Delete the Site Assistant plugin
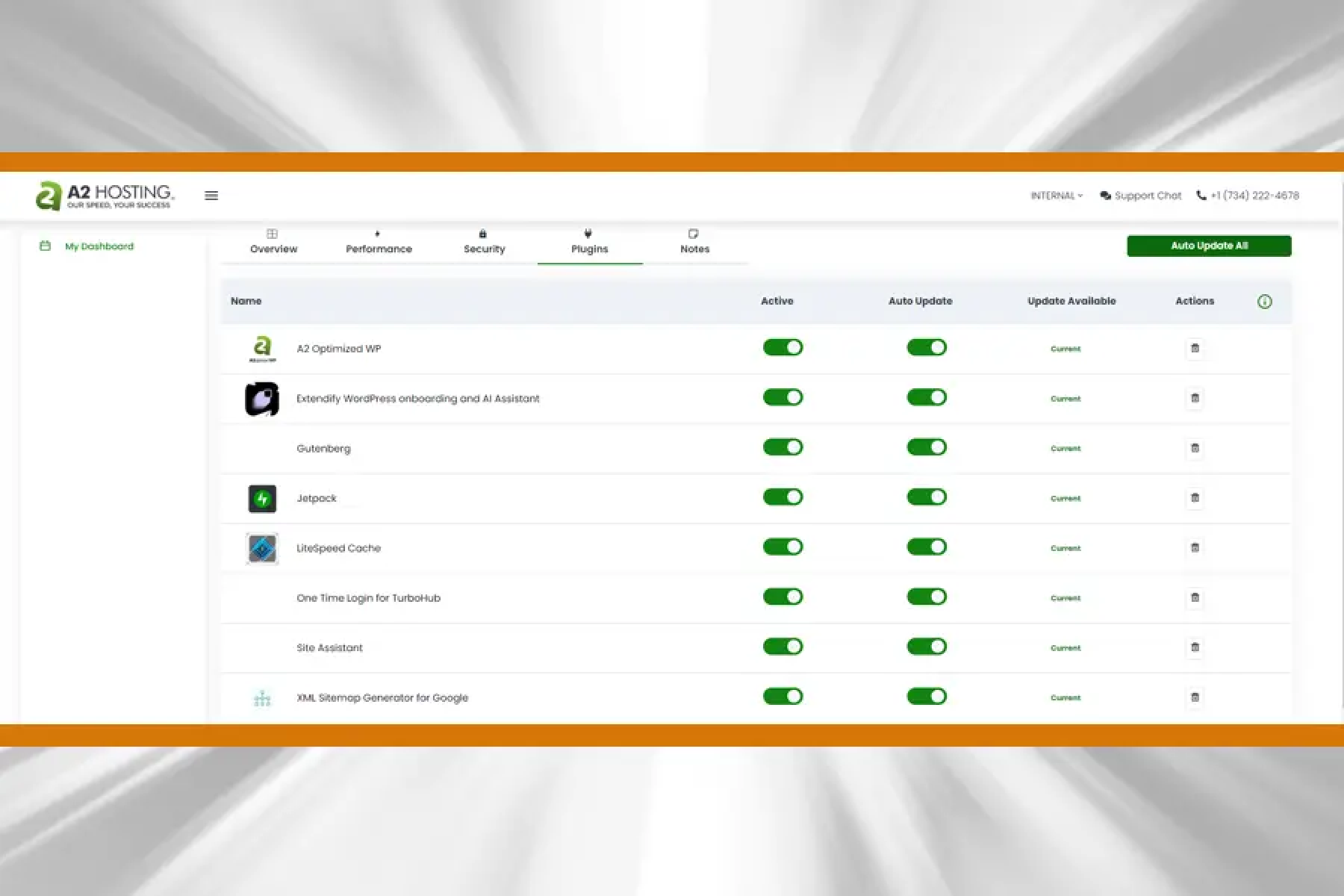The width and height of the screenshot is (1344, 896). (x=1195, y=647)
